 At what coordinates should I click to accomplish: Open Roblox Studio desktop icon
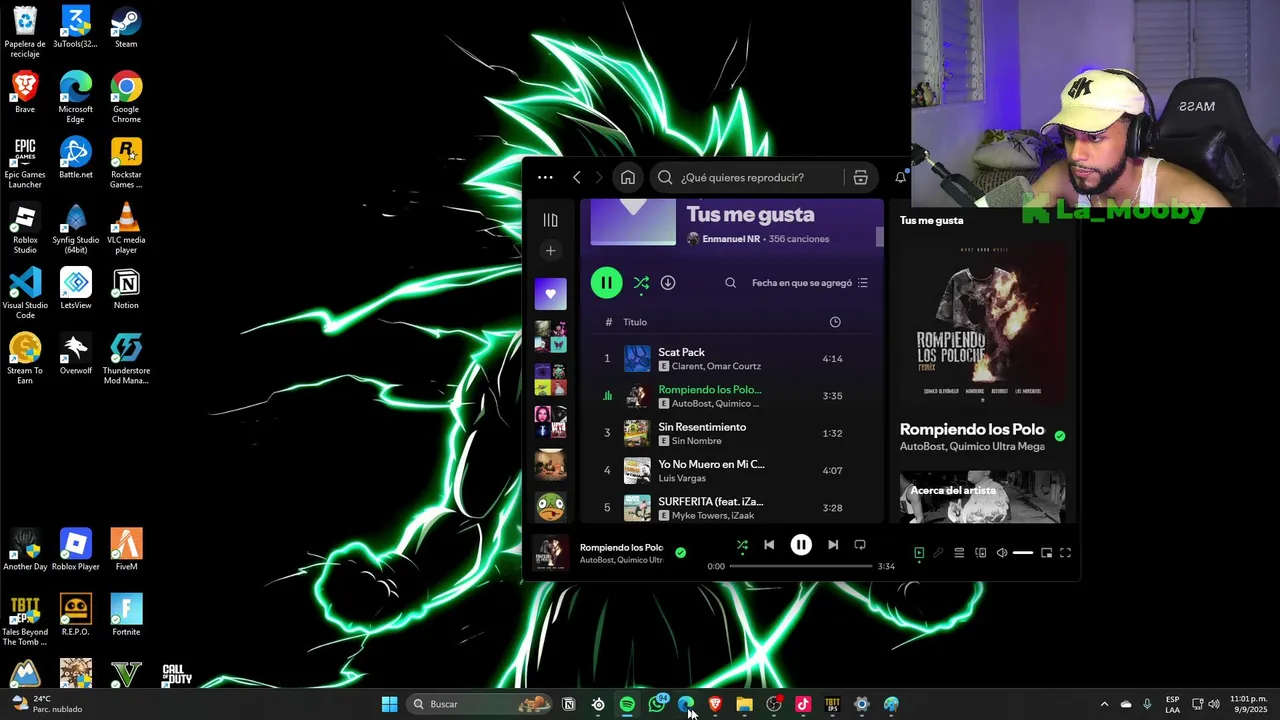(x=25, y=228)
